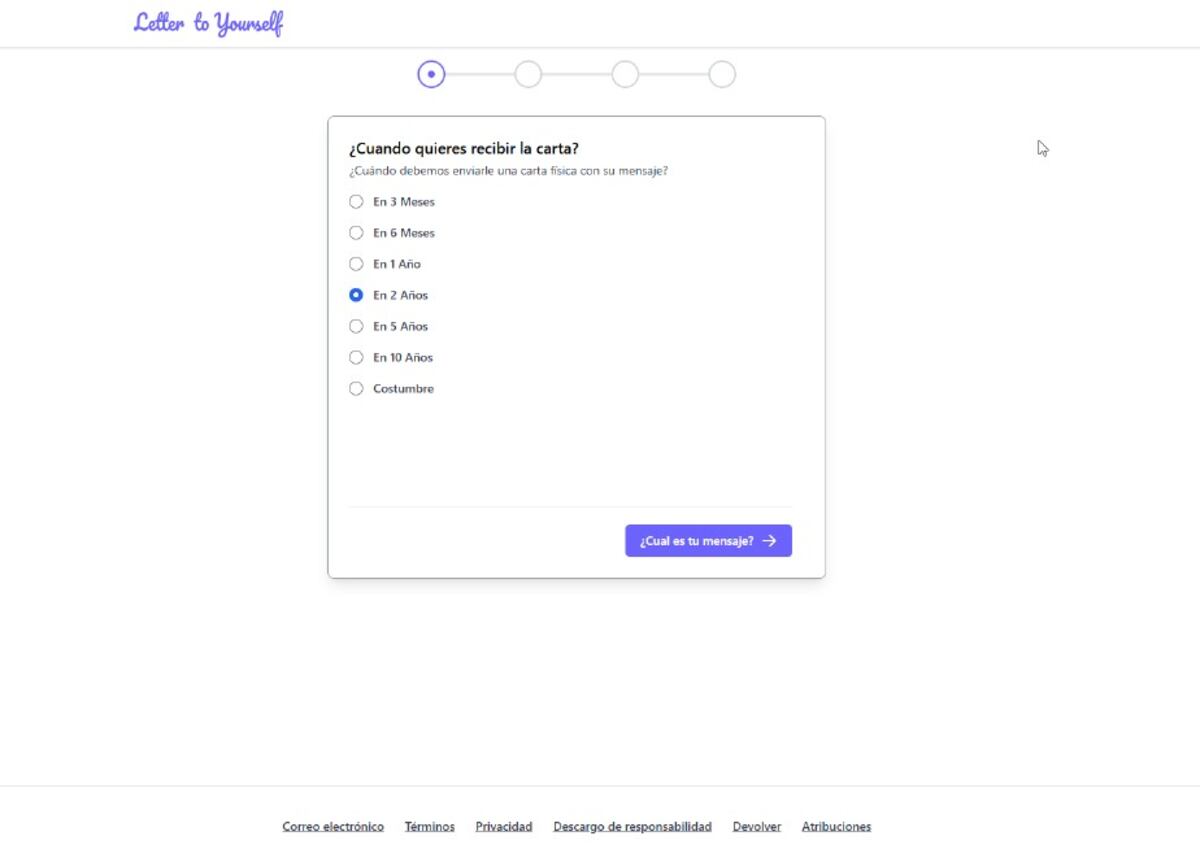Open the Correo electrónico footer link
Screen dimensions: 1200x849
pos(333,827)
